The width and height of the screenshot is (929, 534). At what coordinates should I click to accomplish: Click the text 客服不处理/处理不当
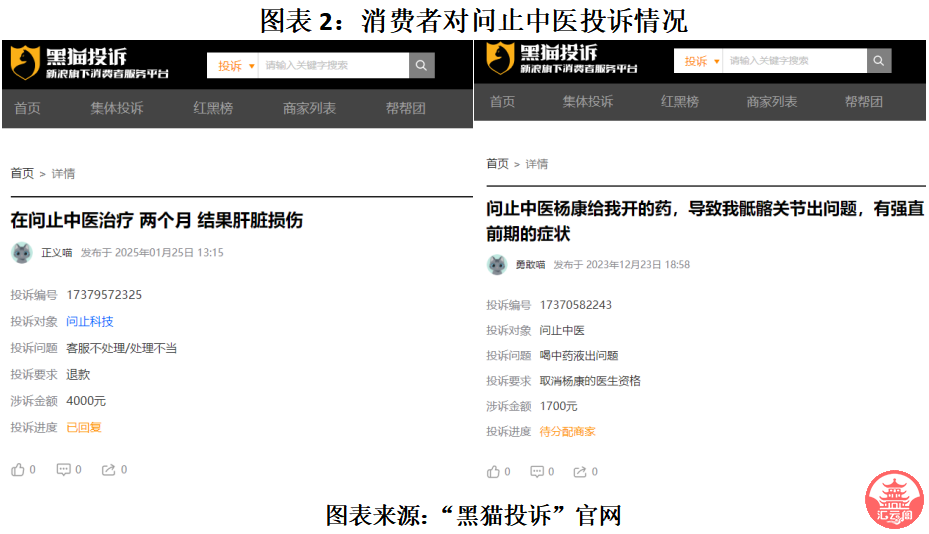tap(121, 348)
